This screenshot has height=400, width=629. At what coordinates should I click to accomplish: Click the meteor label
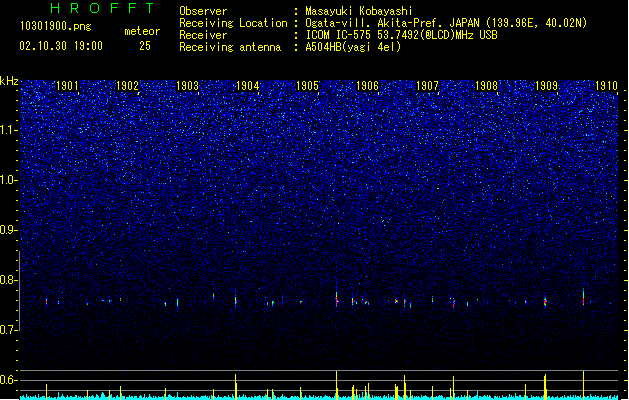142,31
